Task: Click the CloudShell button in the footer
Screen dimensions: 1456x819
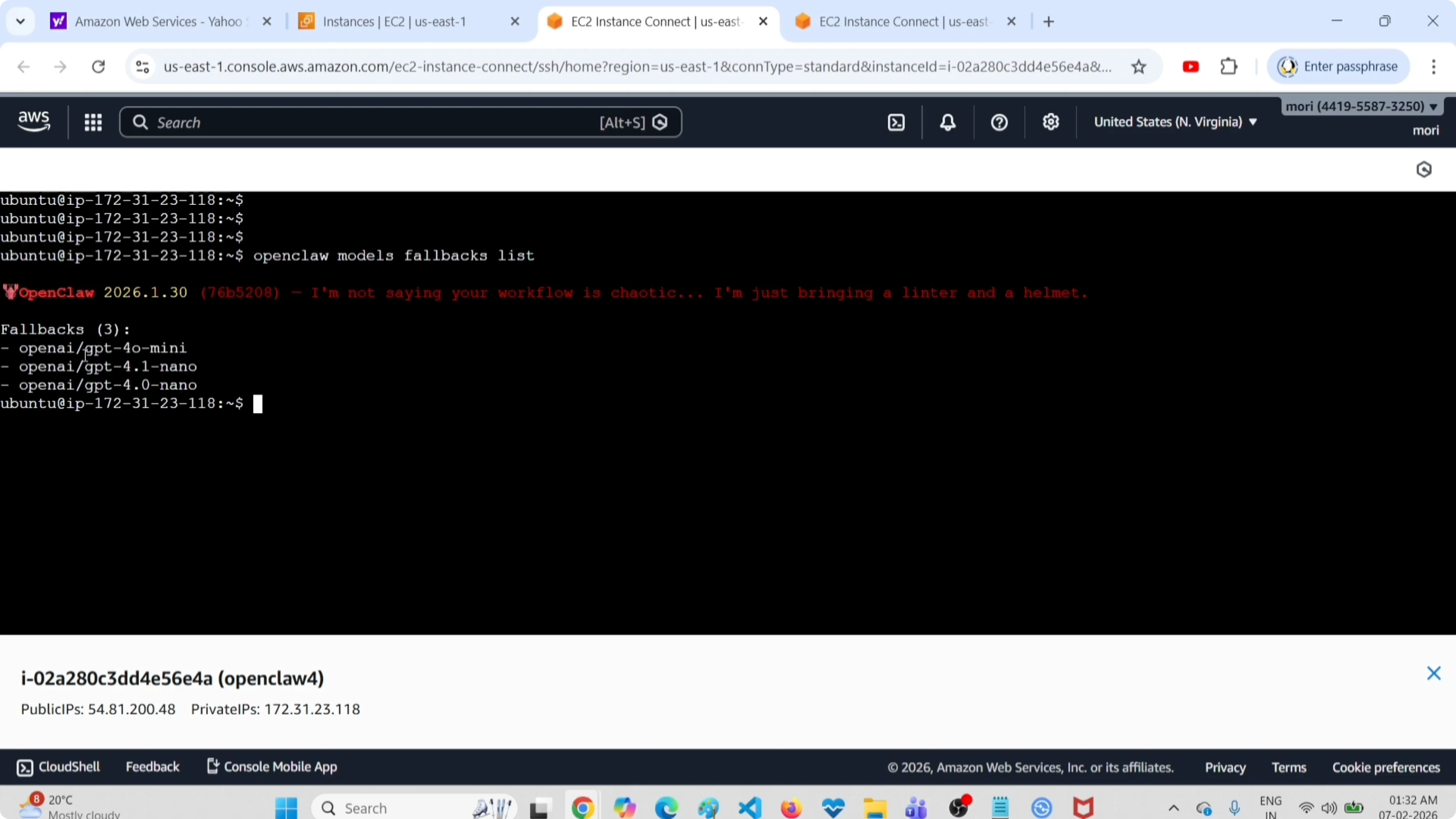Action: point(58,766)
